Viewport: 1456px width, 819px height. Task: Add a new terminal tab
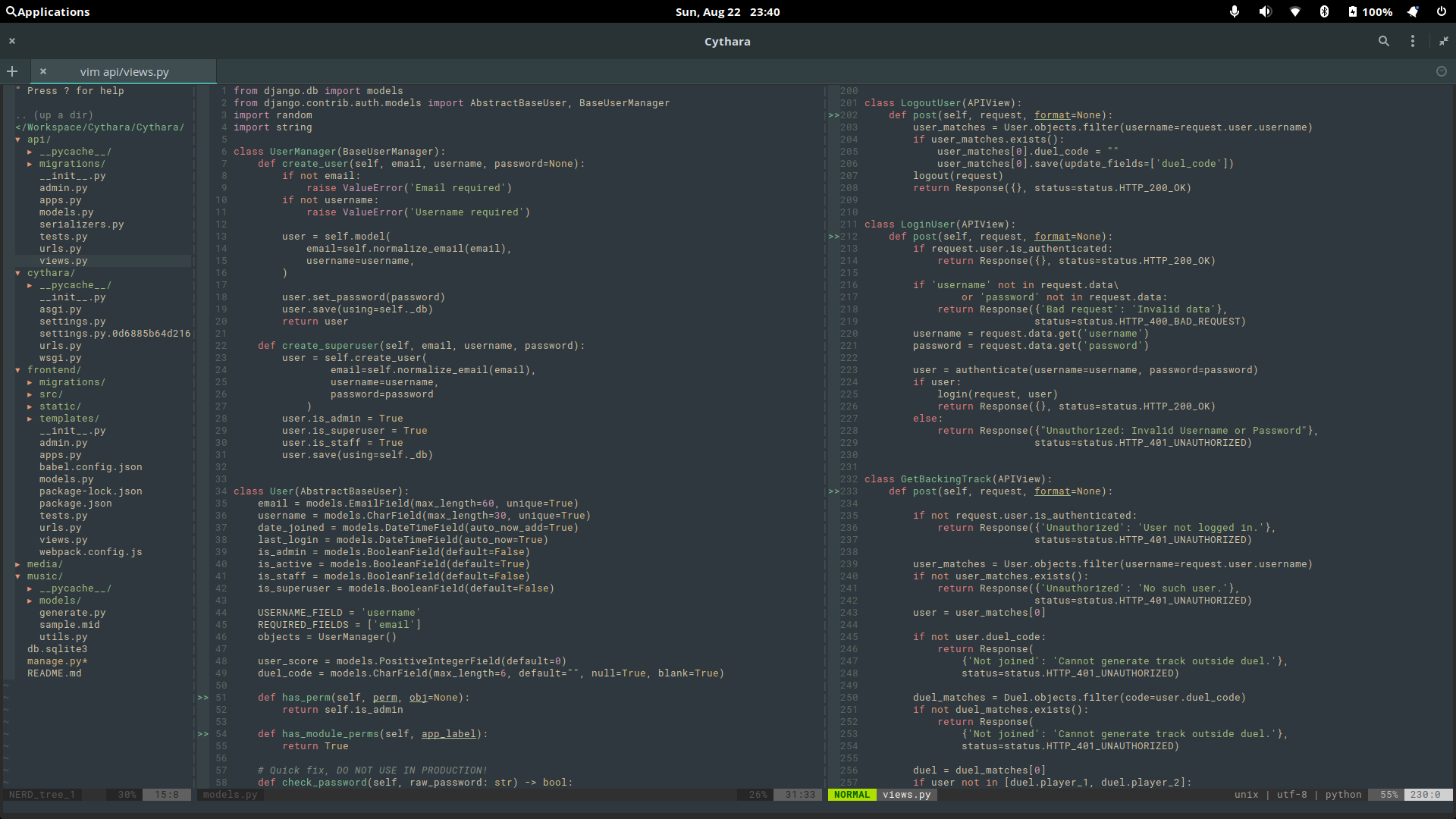coord(12,71)
